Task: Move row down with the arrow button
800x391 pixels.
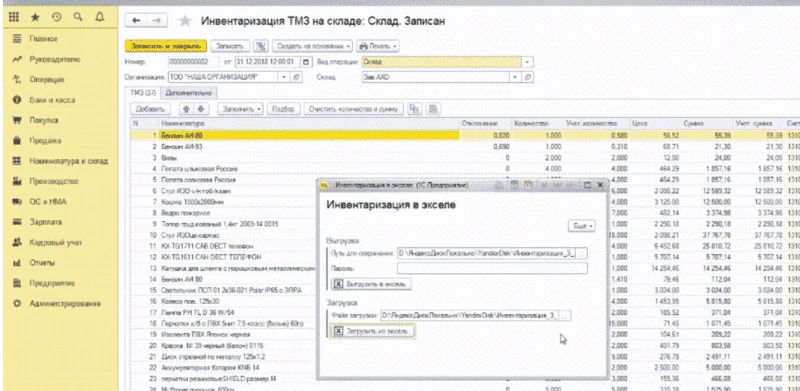Action: click(201, 109)
